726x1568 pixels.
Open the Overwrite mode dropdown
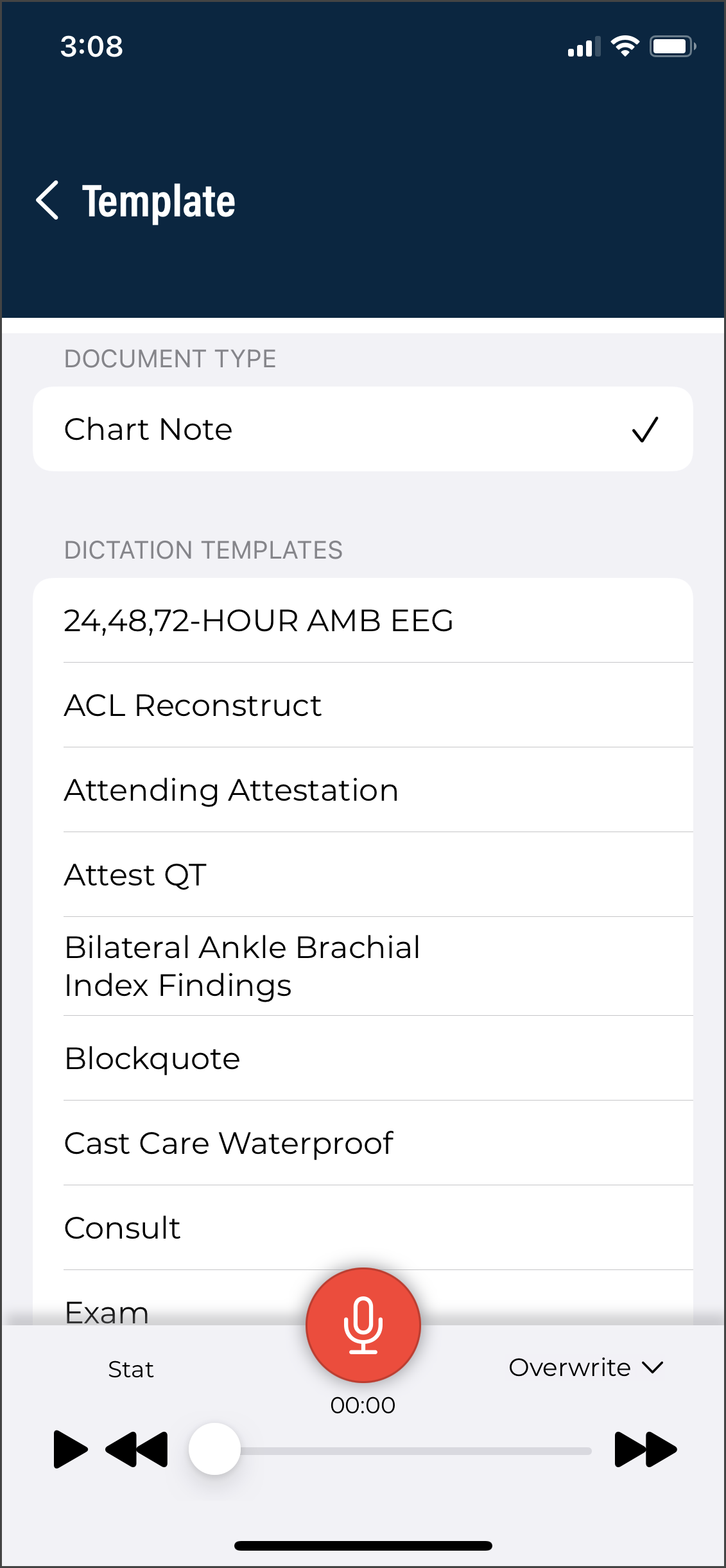(585, 1368)
